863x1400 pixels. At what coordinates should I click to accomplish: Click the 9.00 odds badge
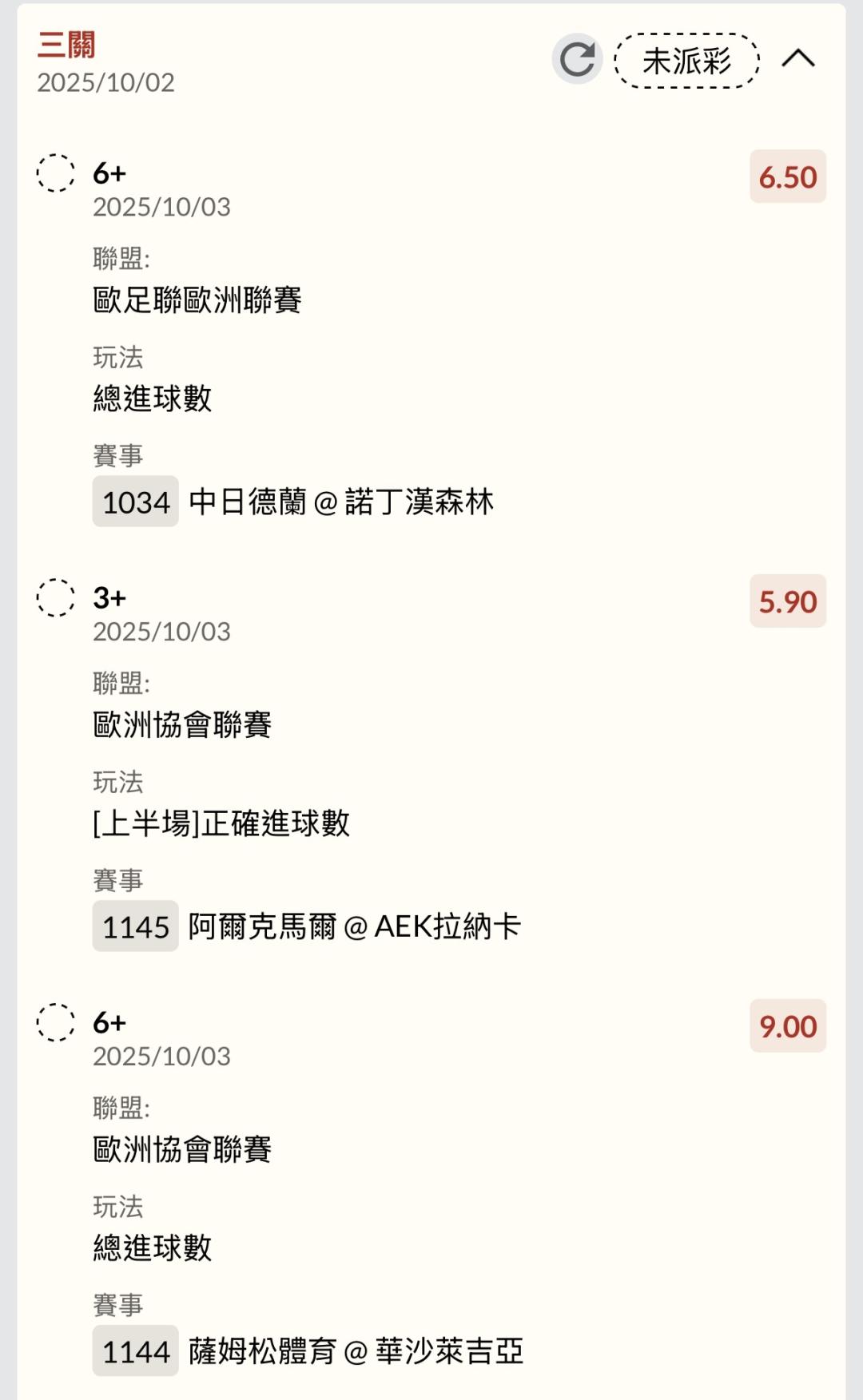[x=787, y=1026]
